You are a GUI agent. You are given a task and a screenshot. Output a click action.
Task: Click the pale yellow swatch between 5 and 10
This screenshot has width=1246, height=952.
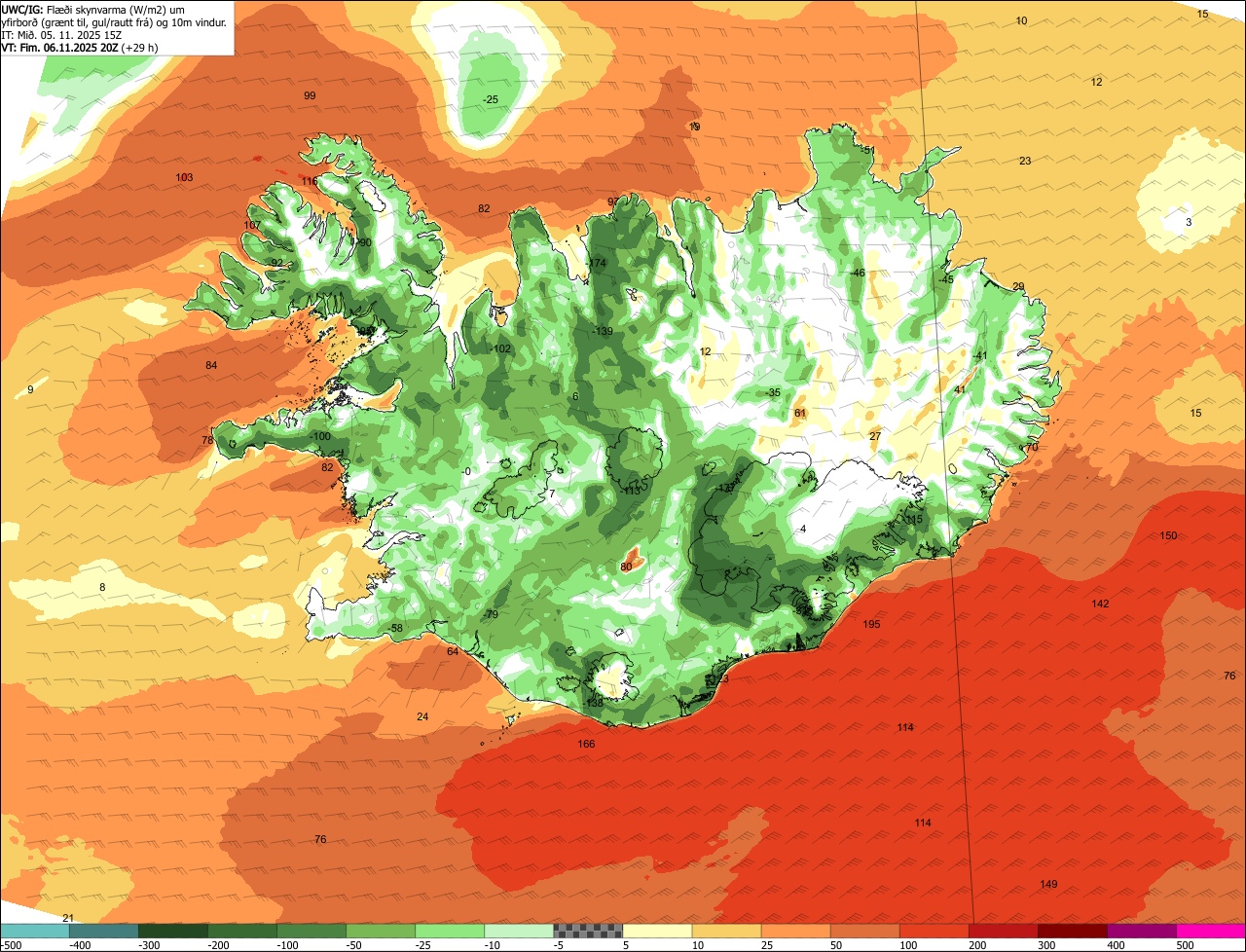(x=657, y=931)
